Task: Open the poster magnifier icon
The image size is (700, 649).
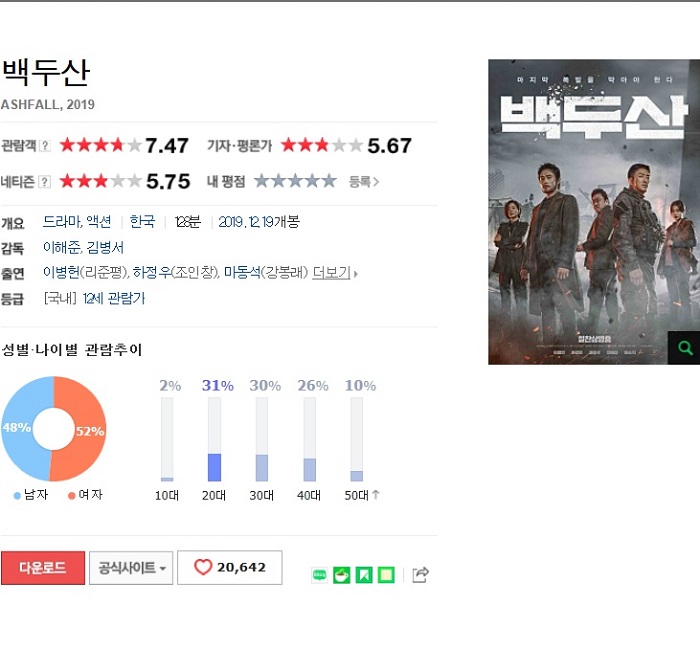Action: pyautogui.click(x=685, y=348)
